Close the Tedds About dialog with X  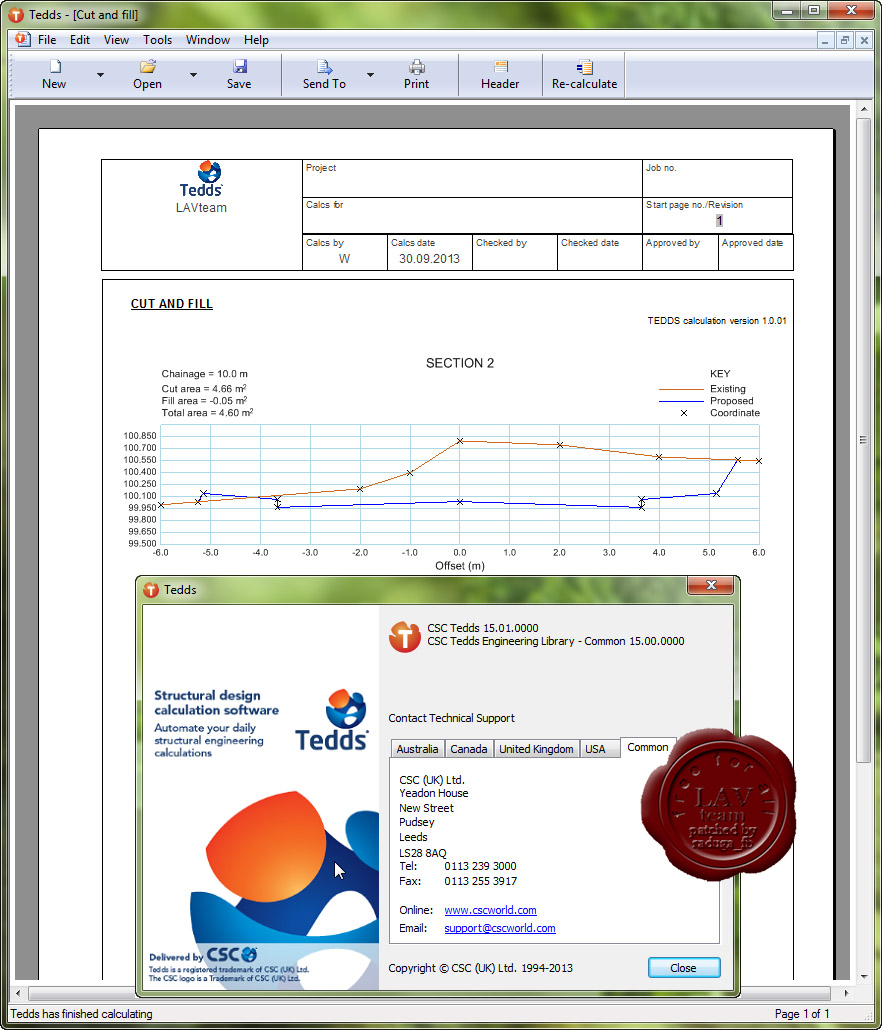tap(711, 585)
